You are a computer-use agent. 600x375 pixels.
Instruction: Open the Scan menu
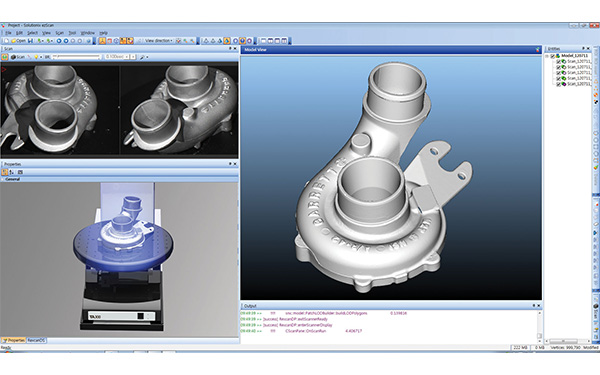(x=60, y=33)
